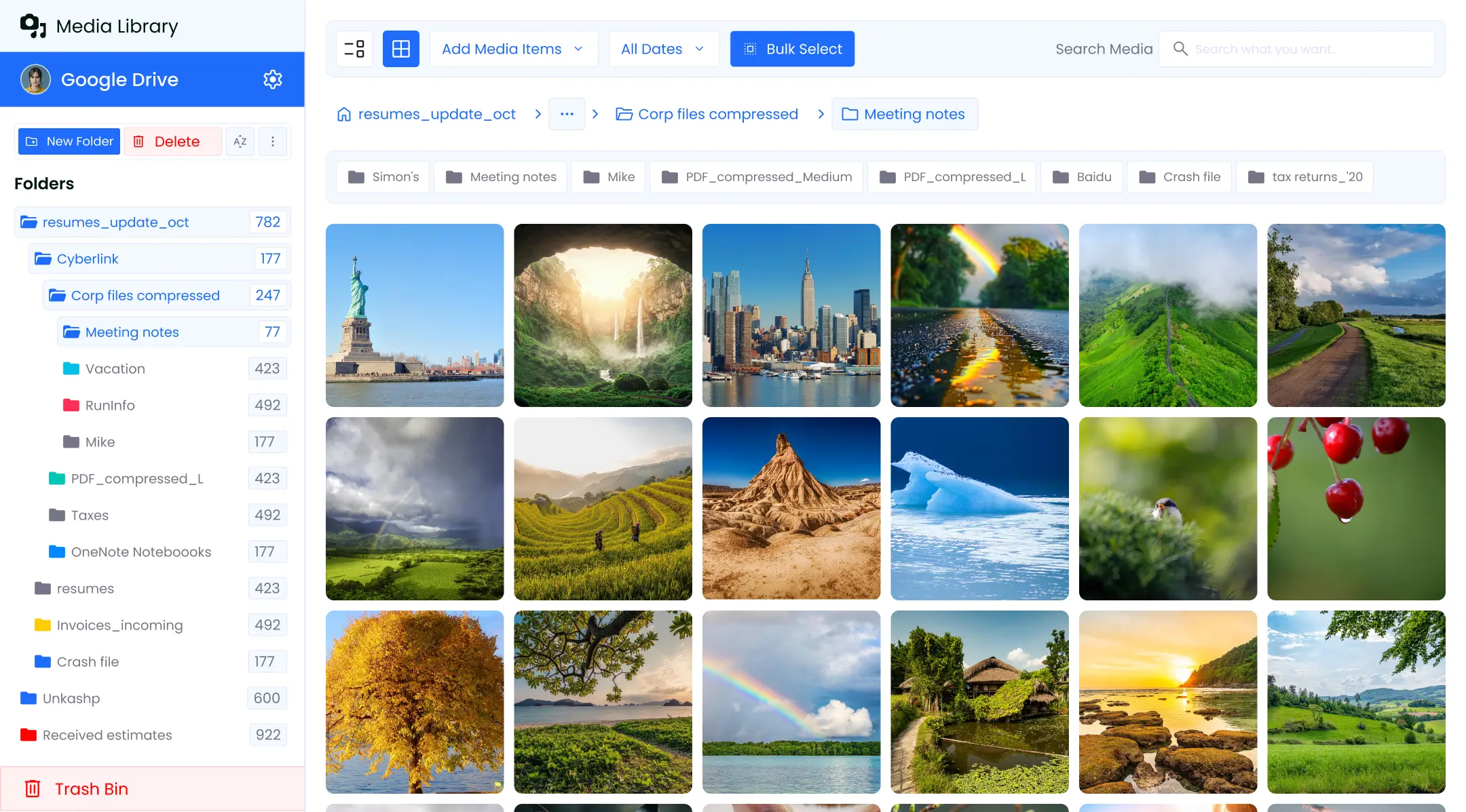The width and height of the screenshot is (1466, 812).
Task: Select Meeting notes folder in sidebar tree
Action: tap(174, 332)
